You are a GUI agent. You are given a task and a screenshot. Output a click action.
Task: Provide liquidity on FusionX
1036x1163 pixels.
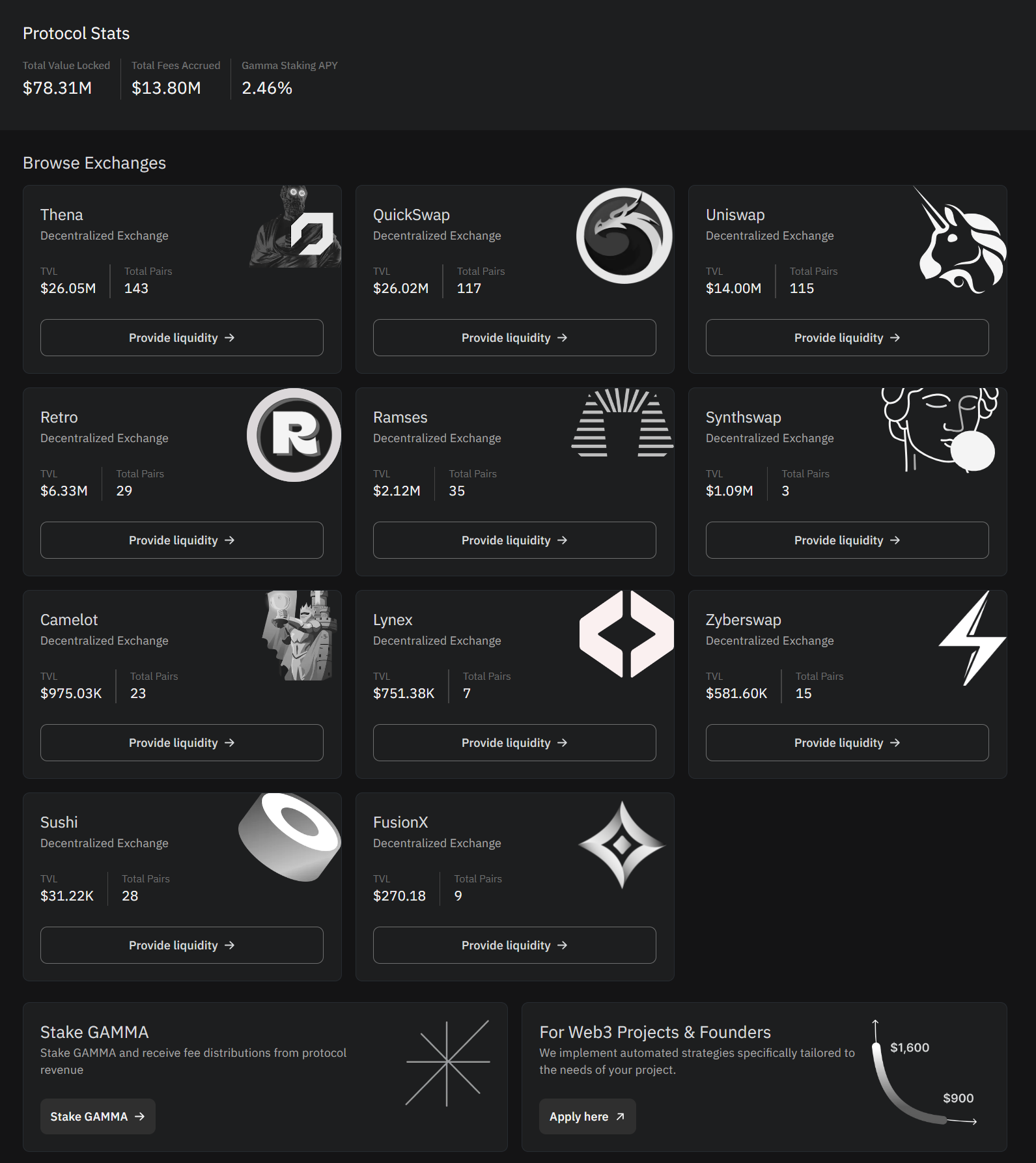(x=514, y=945)
